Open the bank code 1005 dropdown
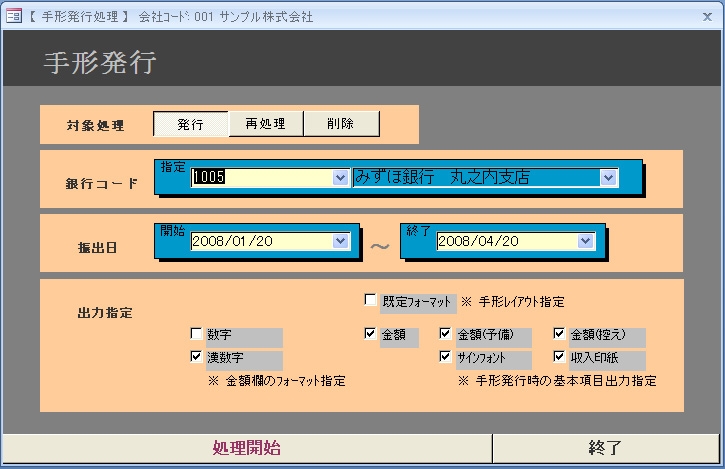This screenshot has width=725, height=469. (341, 178)
